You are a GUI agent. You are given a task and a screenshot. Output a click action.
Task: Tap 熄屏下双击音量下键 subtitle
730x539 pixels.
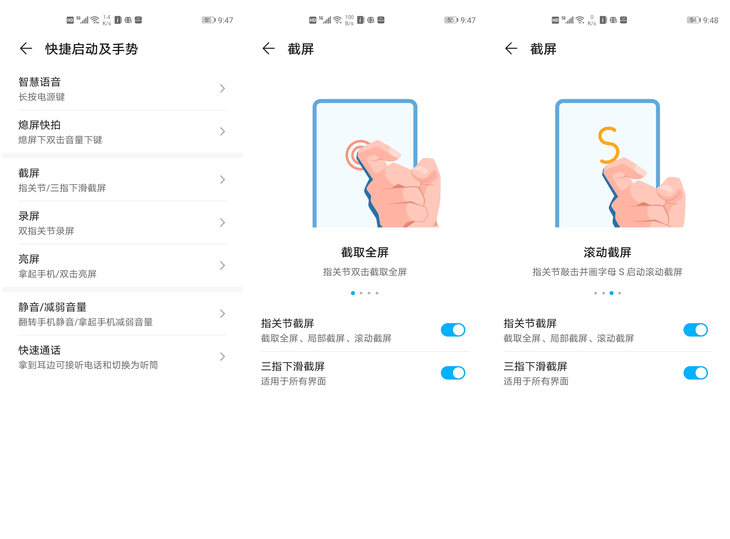pyautogui.click(x=60, y=140)
